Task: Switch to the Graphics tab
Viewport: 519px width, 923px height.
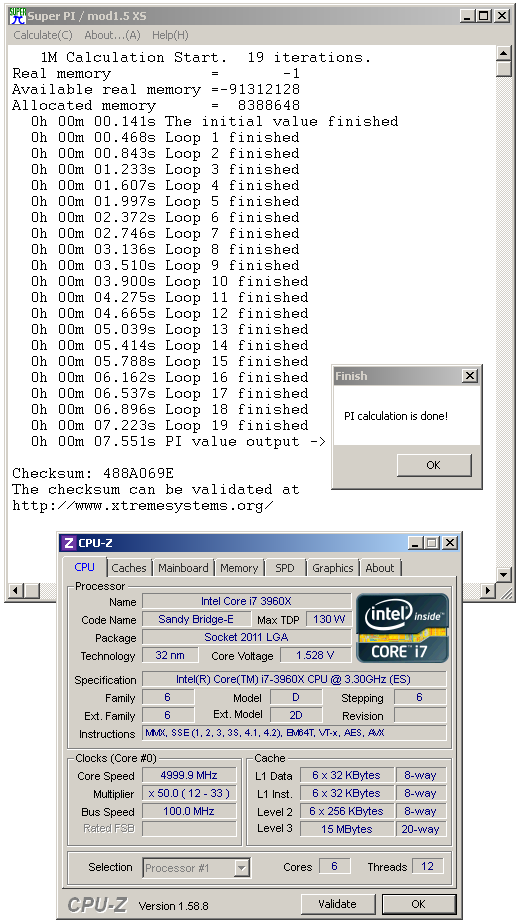Action: coord(332,568)
